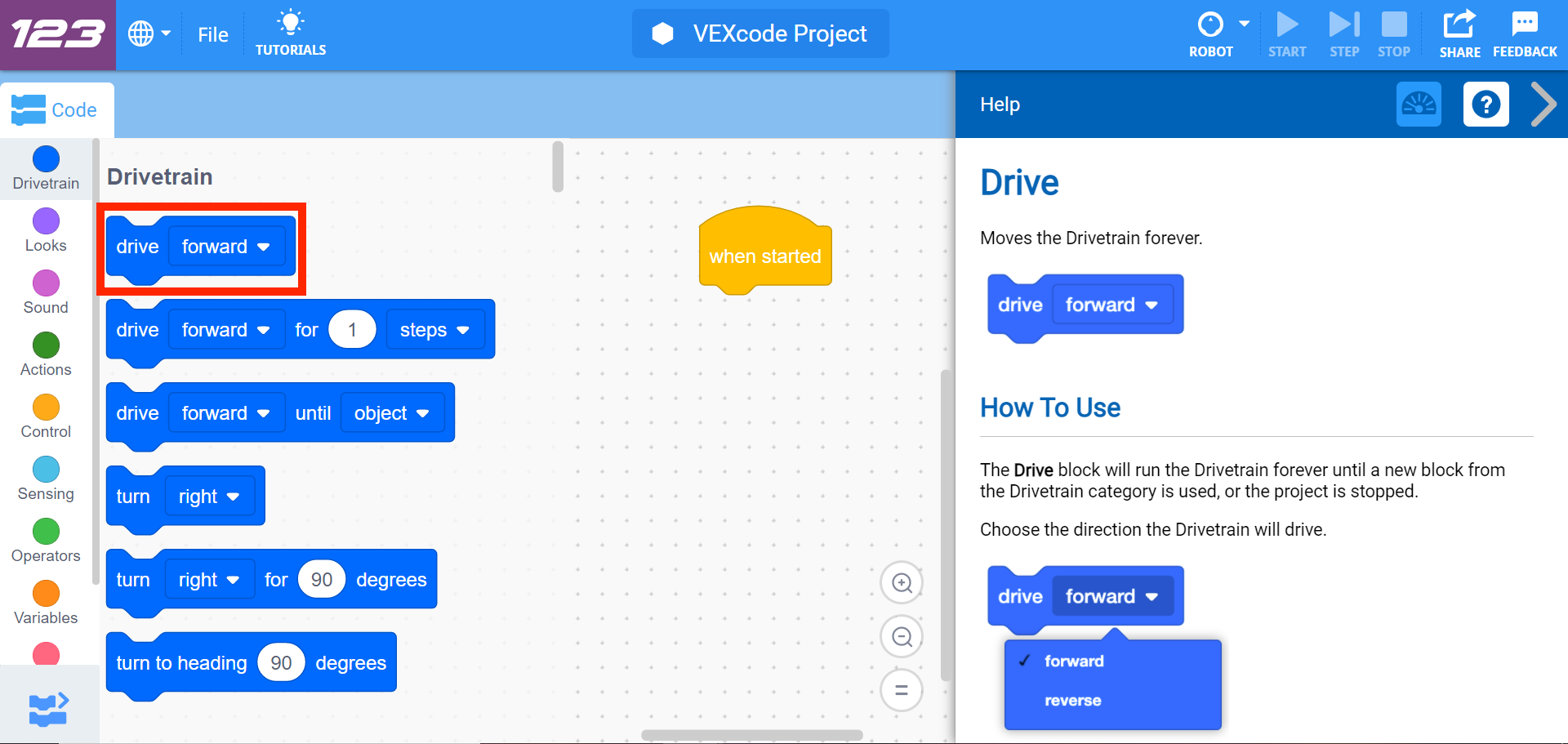1568x744 pixels.
Task: Open the Print Console in the Help panel
Action: coord(1419,105)
